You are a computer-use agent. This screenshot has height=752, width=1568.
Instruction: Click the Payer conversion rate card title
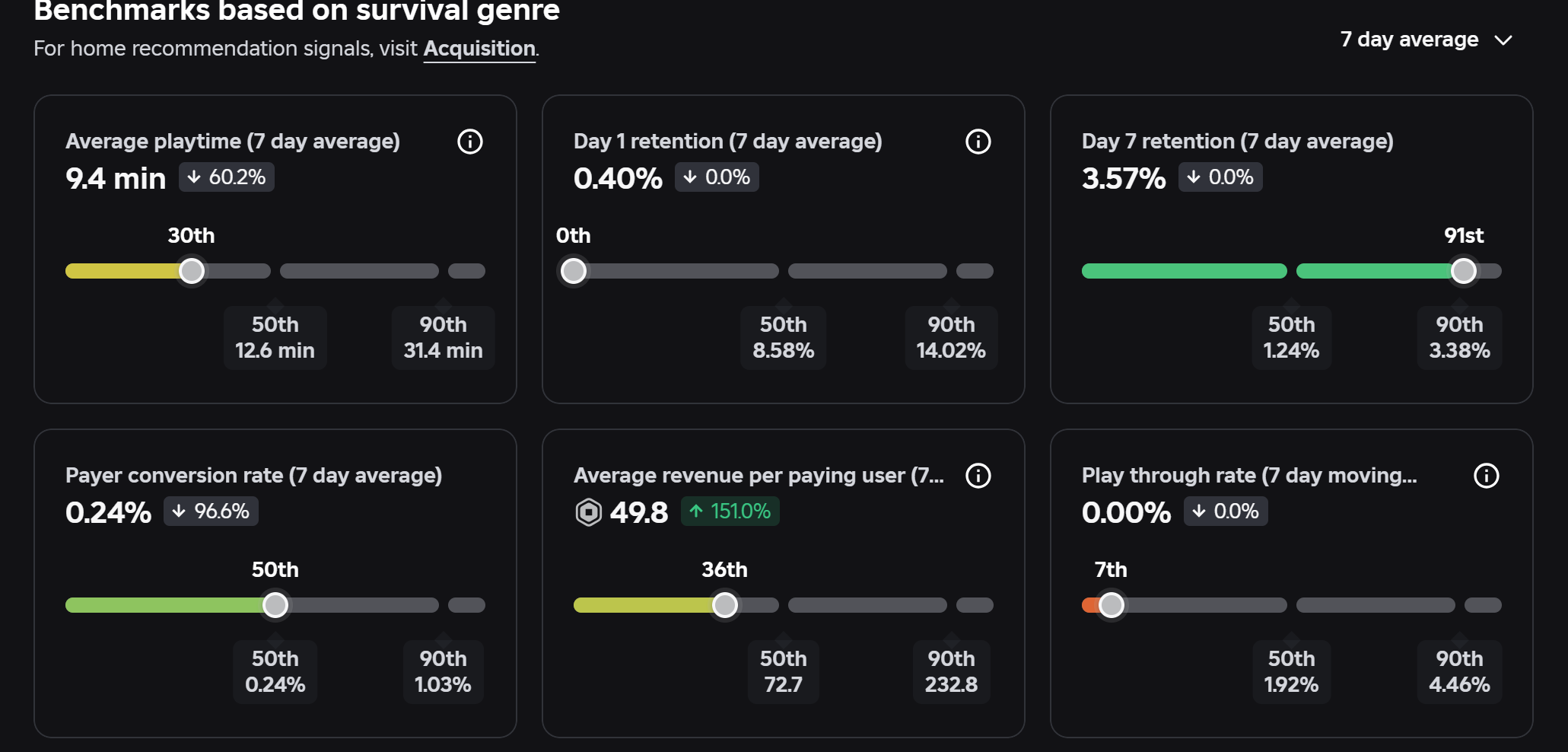pos(254,476)
